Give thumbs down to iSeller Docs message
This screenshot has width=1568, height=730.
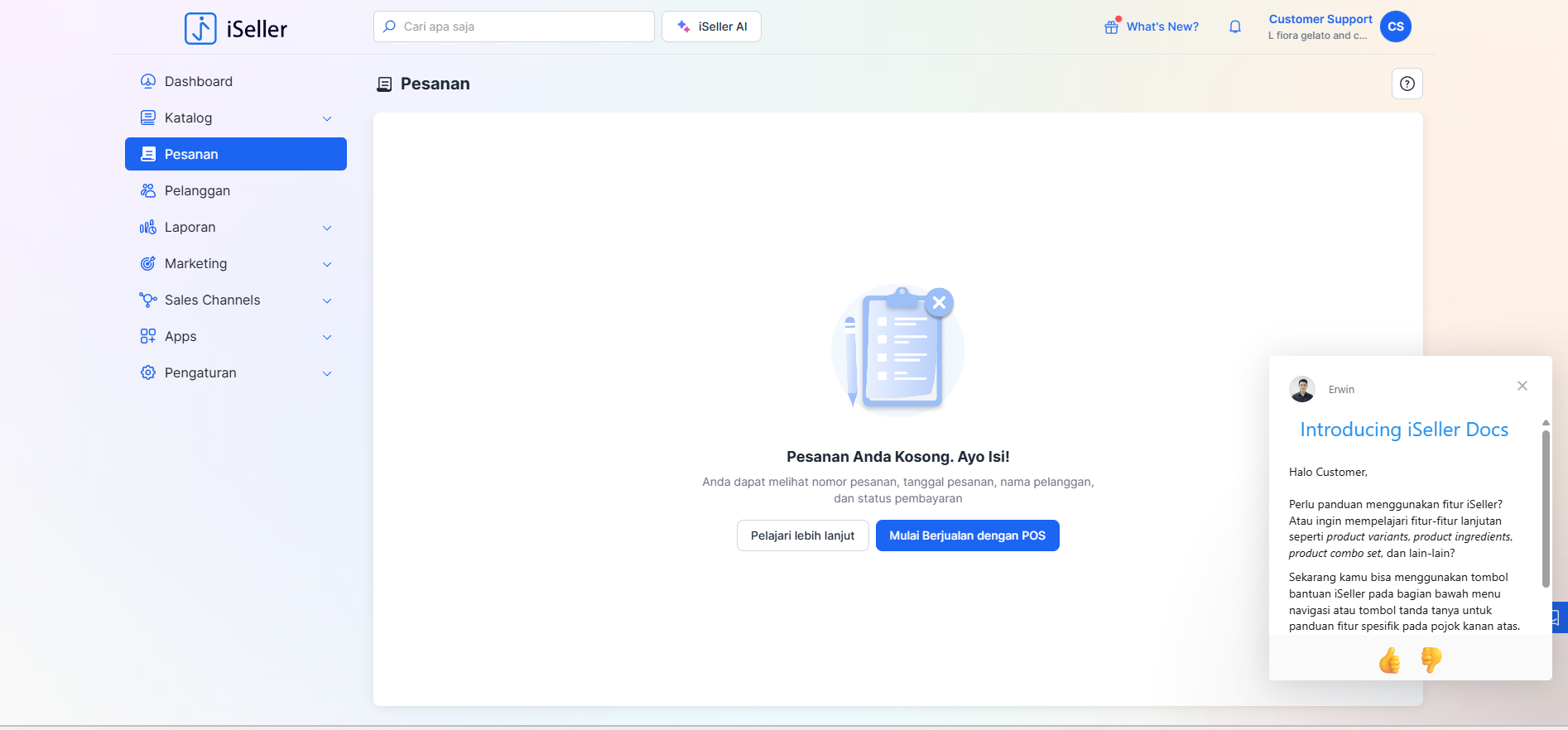[1431, 660]
